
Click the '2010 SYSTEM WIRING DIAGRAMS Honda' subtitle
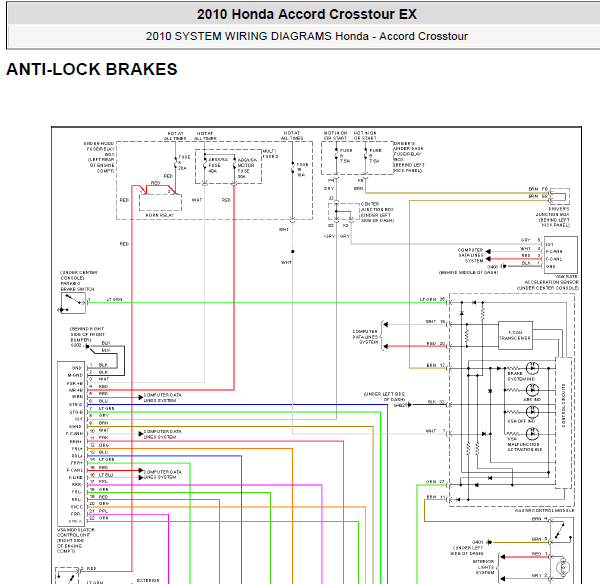257,36
